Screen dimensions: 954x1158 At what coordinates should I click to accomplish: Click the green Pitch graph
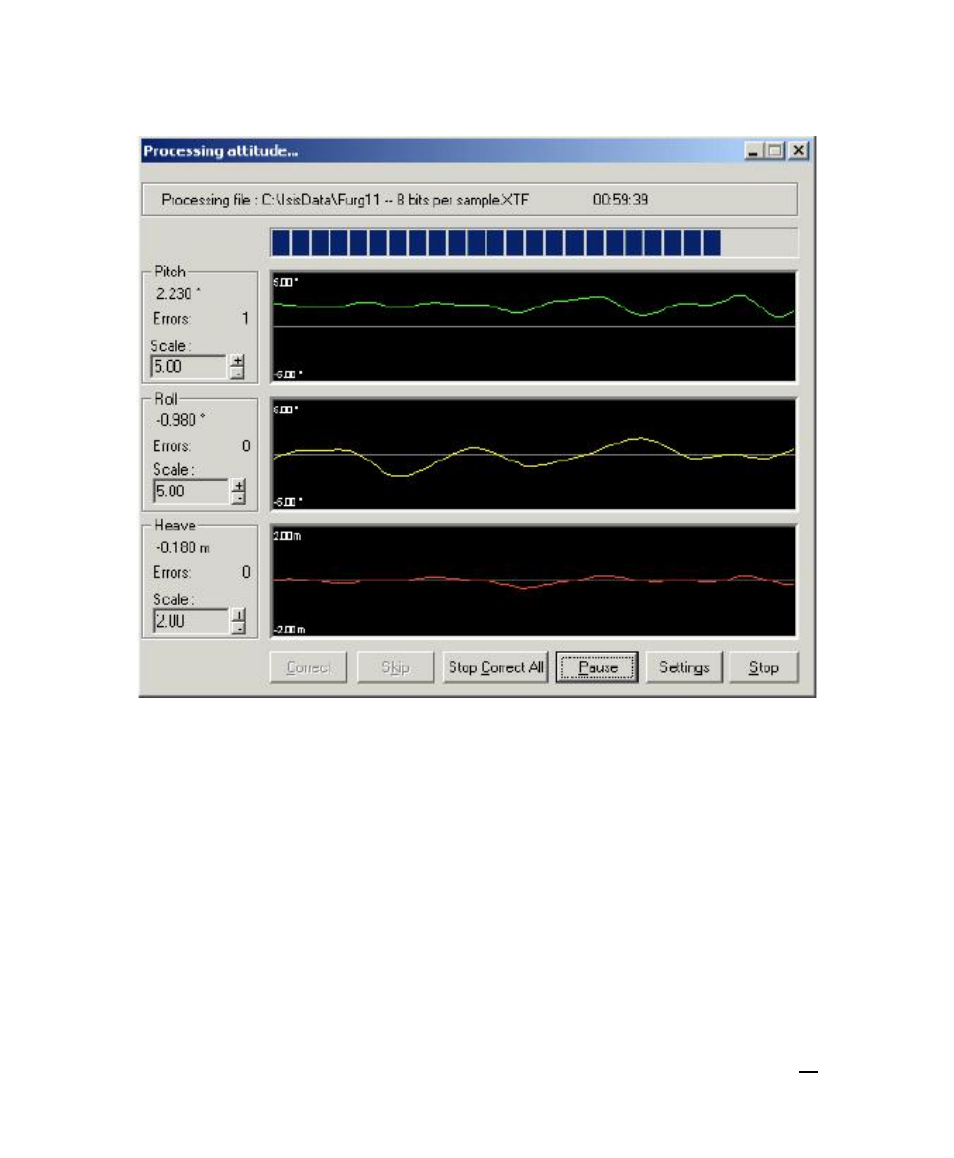tap(534, 326)
